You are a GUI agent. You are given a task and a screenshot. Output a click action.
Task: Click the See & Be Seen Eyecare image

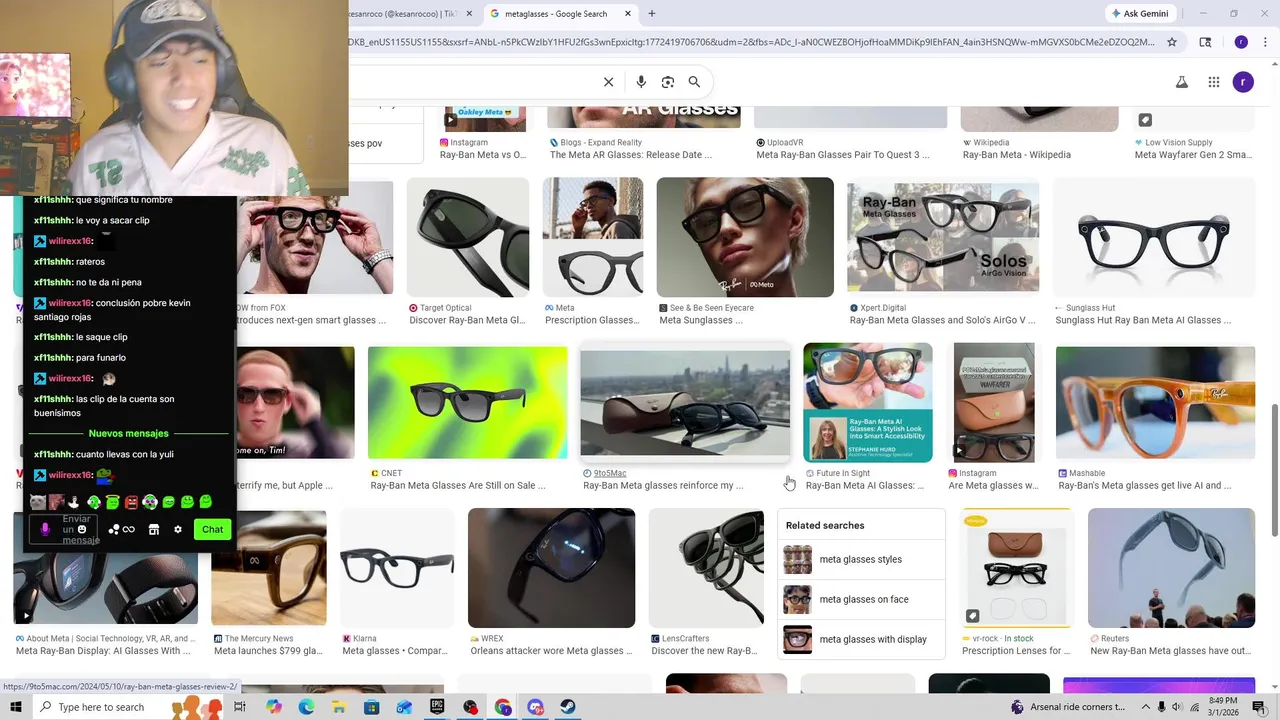745,237
